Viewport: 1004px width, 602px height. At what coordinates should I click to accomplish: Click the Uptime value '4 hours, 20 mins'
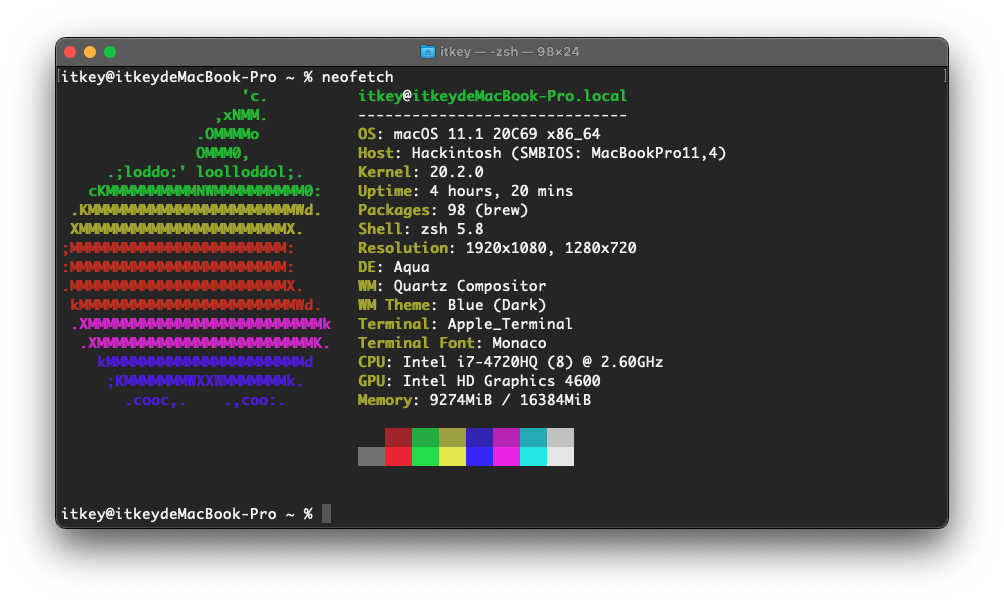pyautogui.click(x=501, y=191)
